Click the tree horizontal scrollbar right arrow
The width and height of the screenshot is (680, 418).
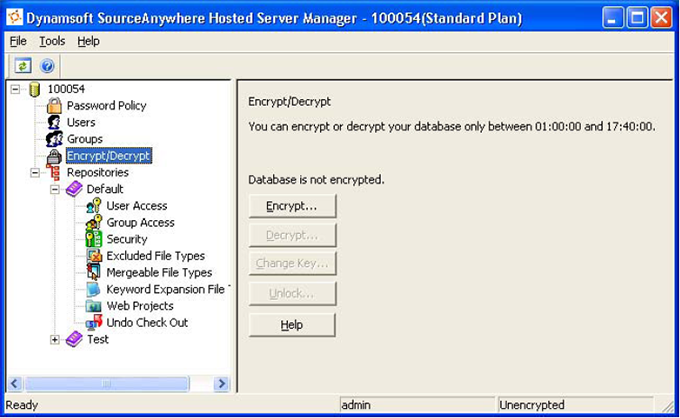click(222, 383)
